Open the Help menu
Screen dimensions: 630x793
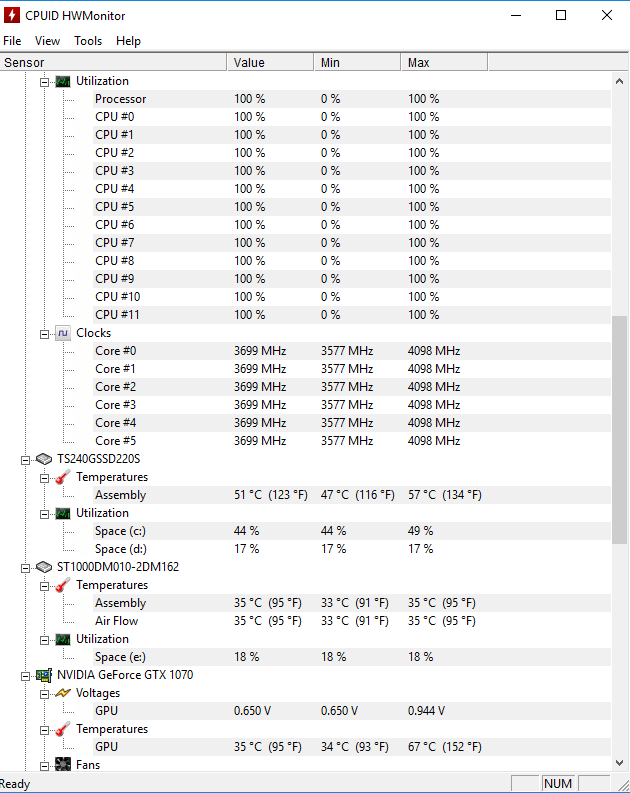click(x=128, y=41)
